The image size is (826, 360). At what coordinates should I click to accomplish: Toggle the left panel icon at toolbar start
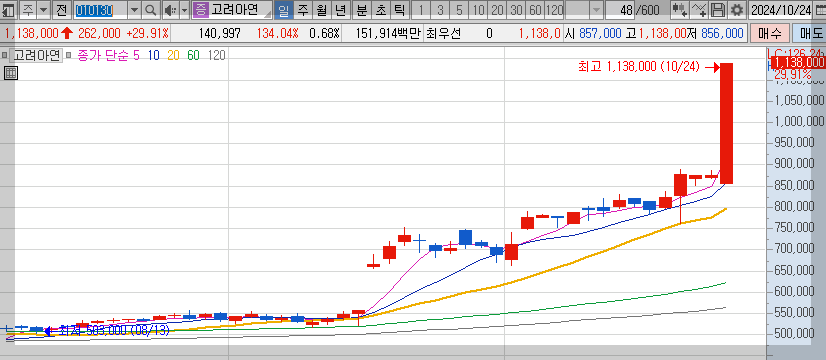[x=8, y=9]
